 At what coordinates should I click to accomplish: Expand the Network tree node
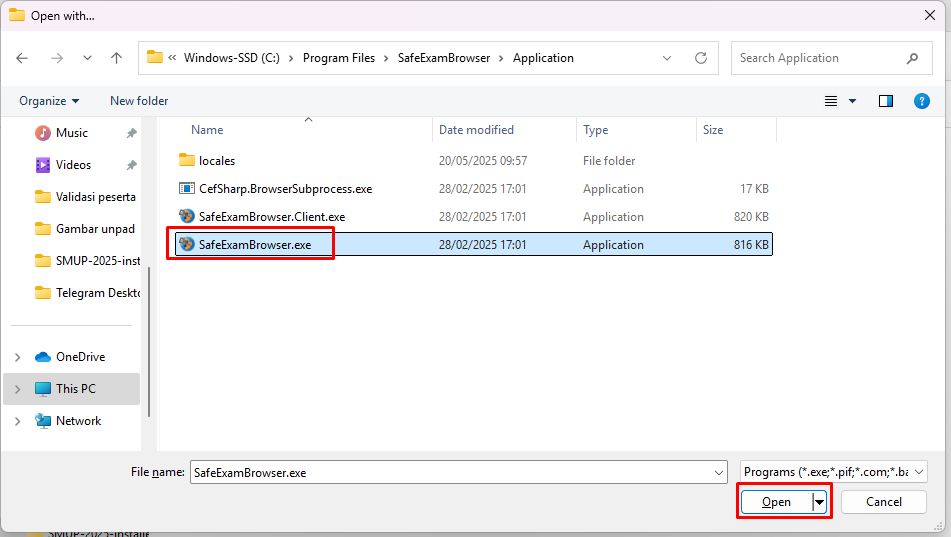coord(18,421)
